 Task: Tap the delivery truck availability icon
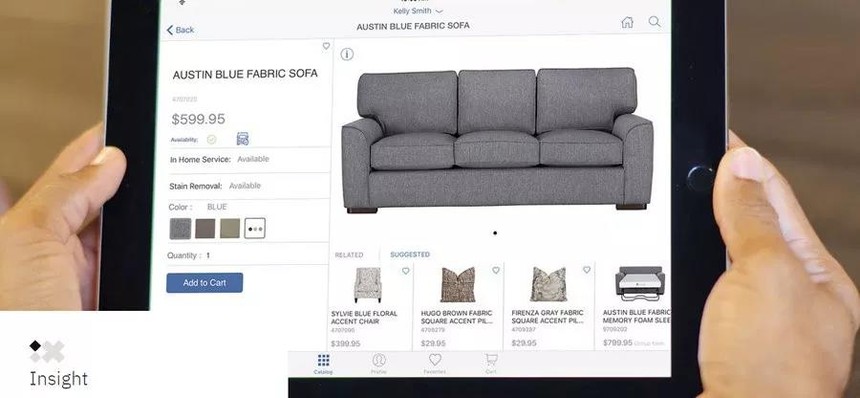242,139
